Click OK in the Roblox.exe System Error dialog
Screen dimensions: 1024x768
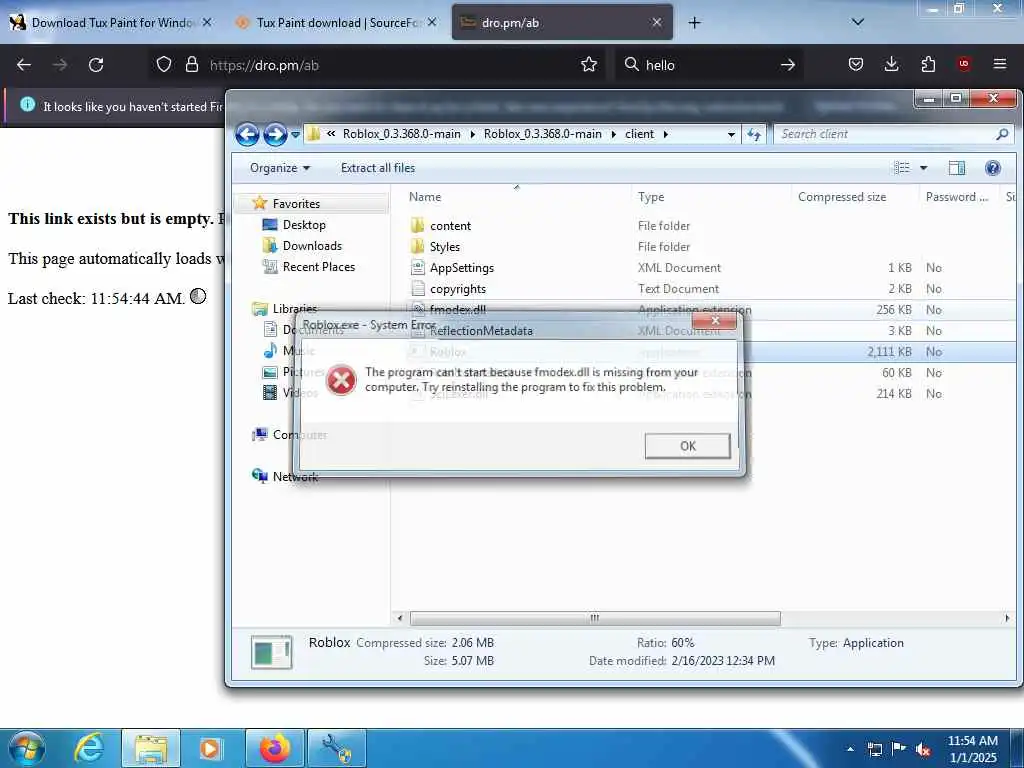click(x=687, y=446)
